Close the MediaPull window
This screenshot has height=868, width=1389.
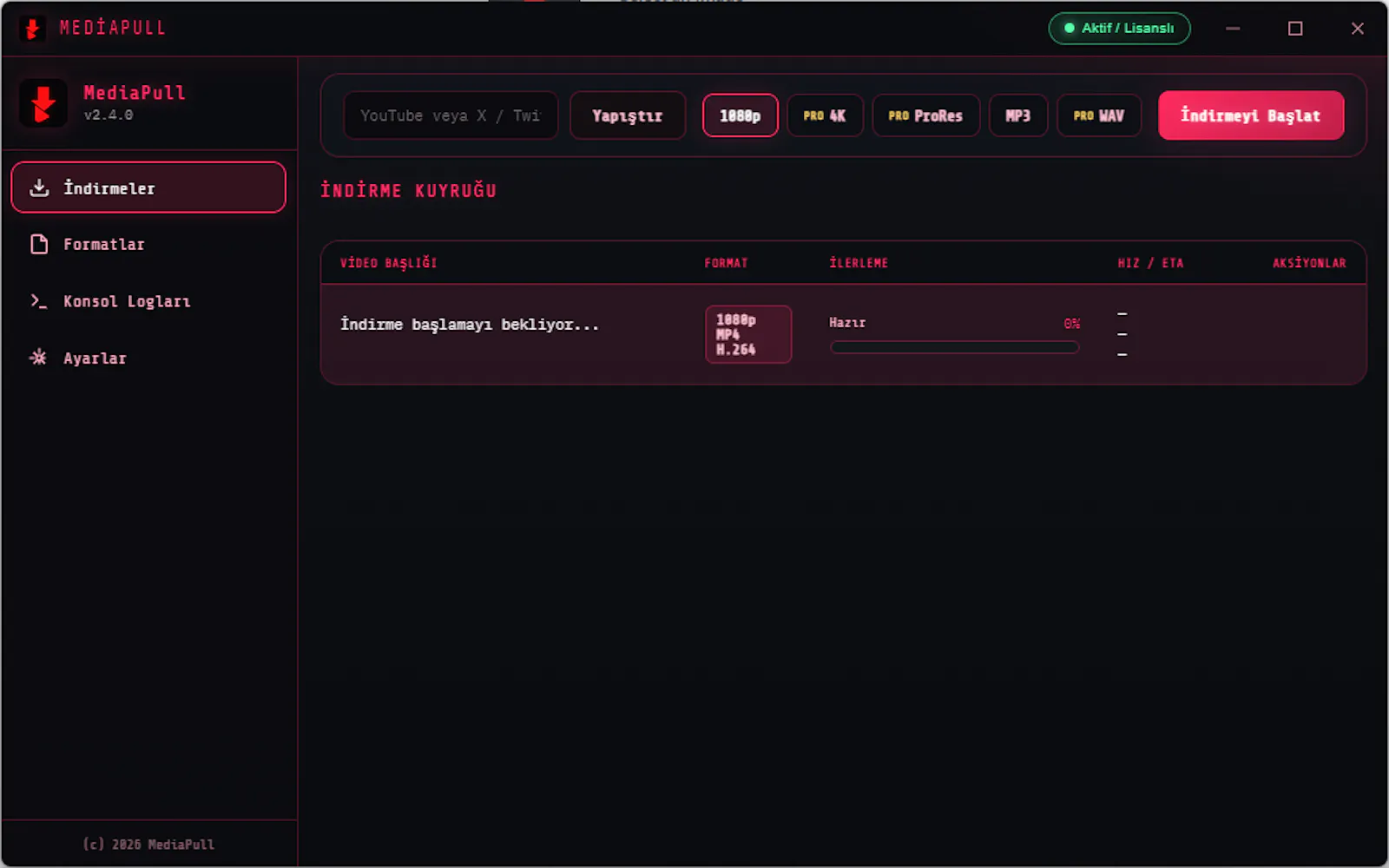point(1358,29)
